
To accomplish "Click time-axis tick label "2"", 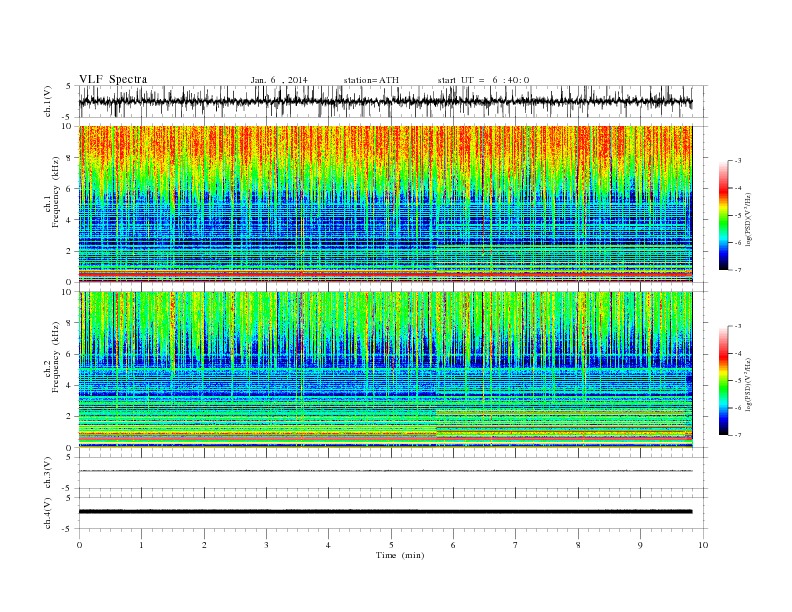I will [x=204, y=545].
